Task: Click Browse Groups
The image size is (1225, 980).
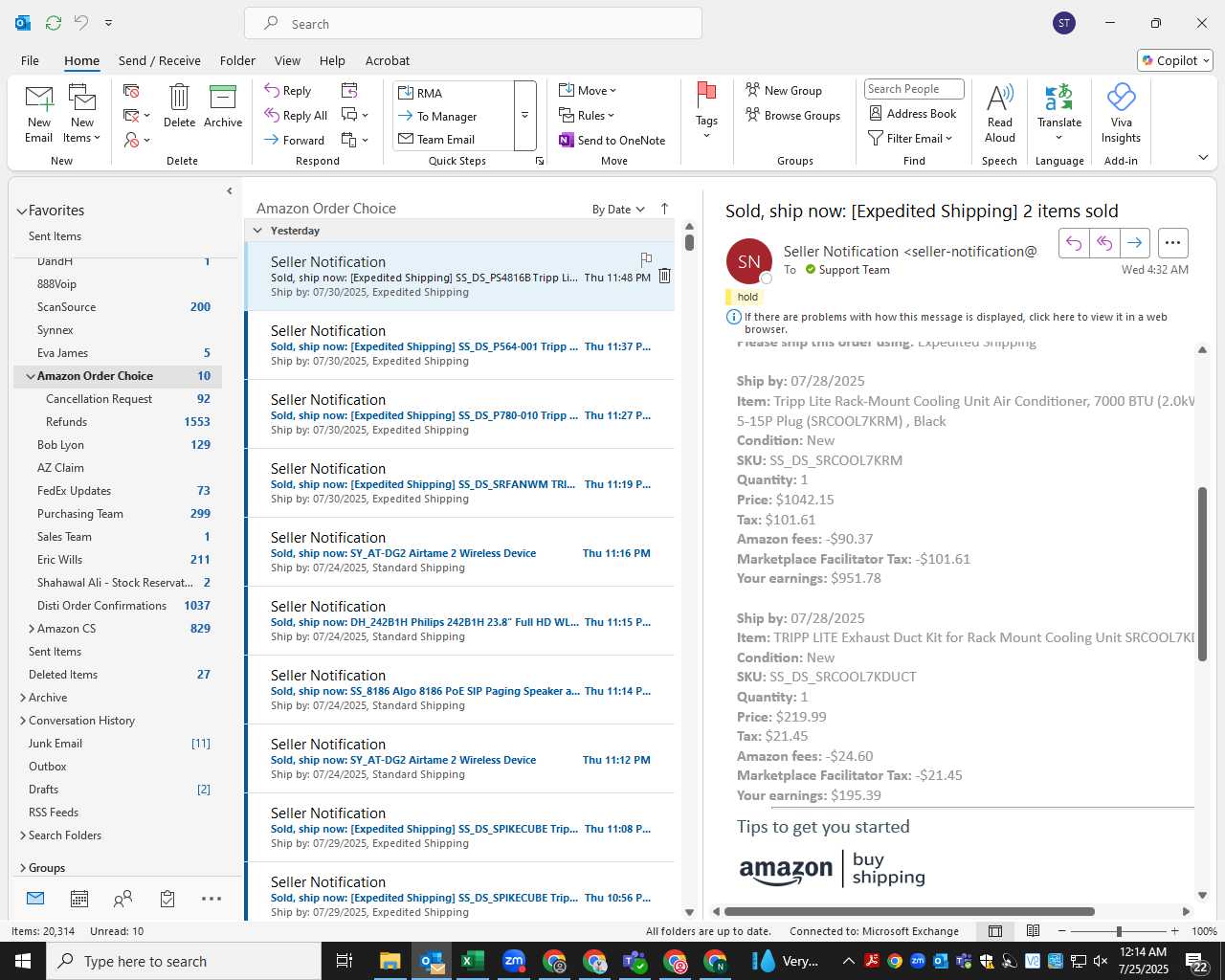Action: click(793, 115)
